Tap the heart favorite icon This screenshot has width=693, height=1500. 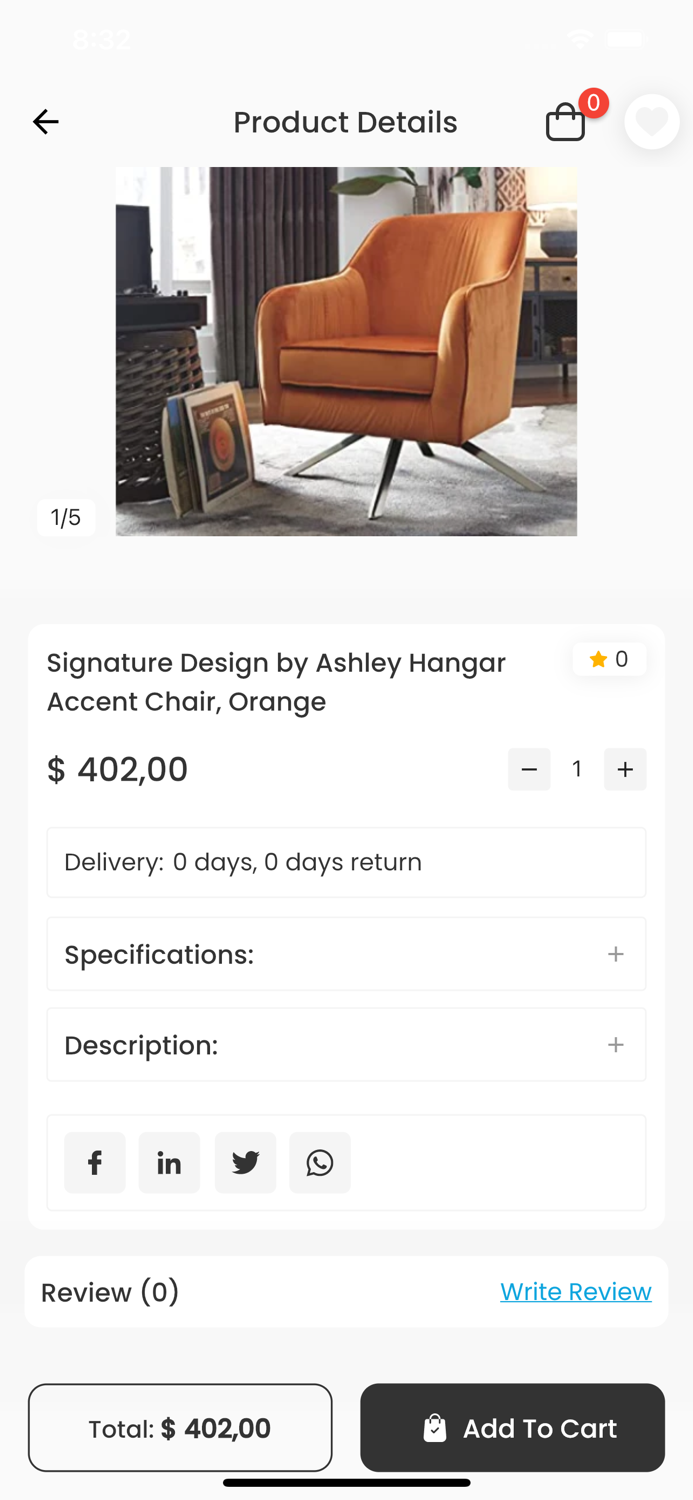[651, 121]
